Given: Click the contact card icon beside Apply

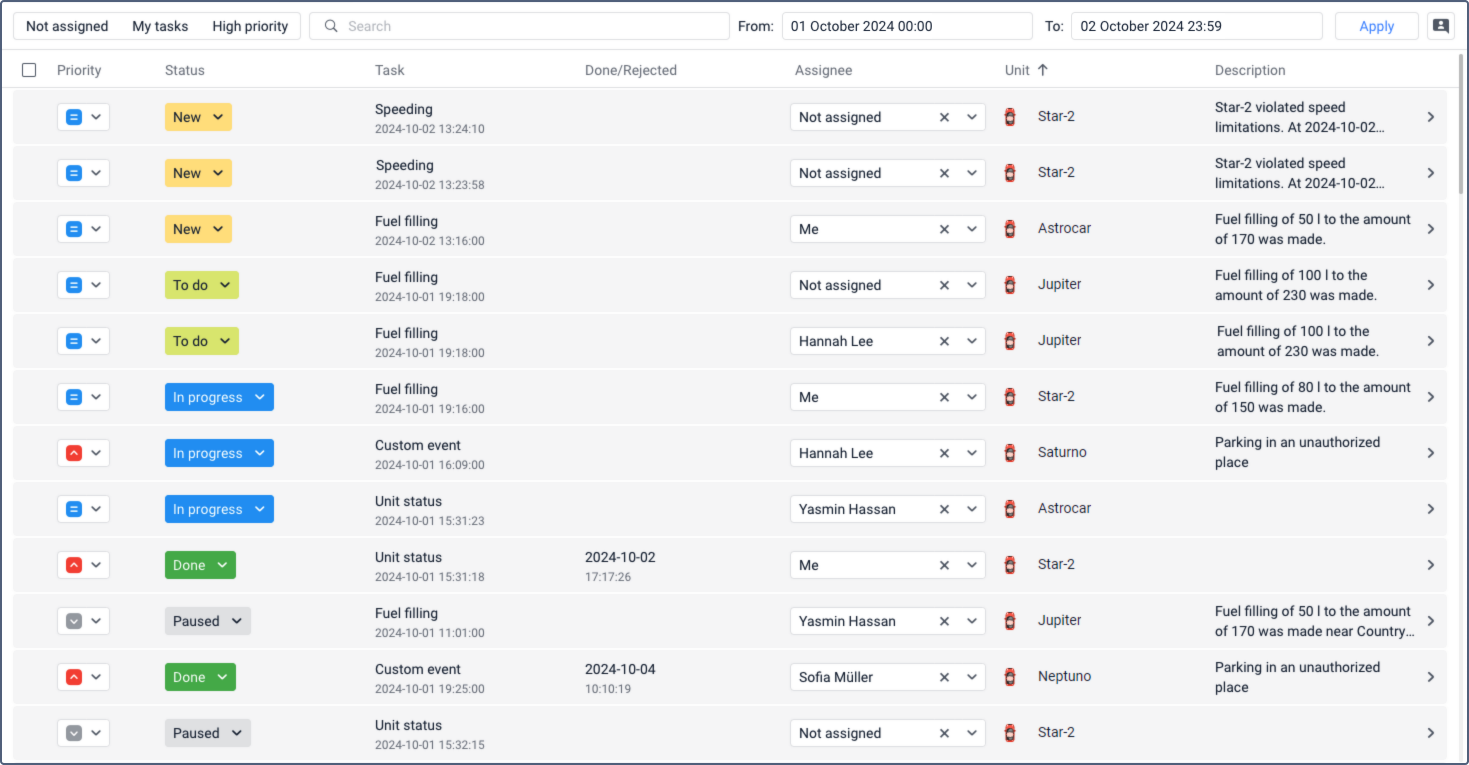Looking at the screenshot, I should point(1440,26).
